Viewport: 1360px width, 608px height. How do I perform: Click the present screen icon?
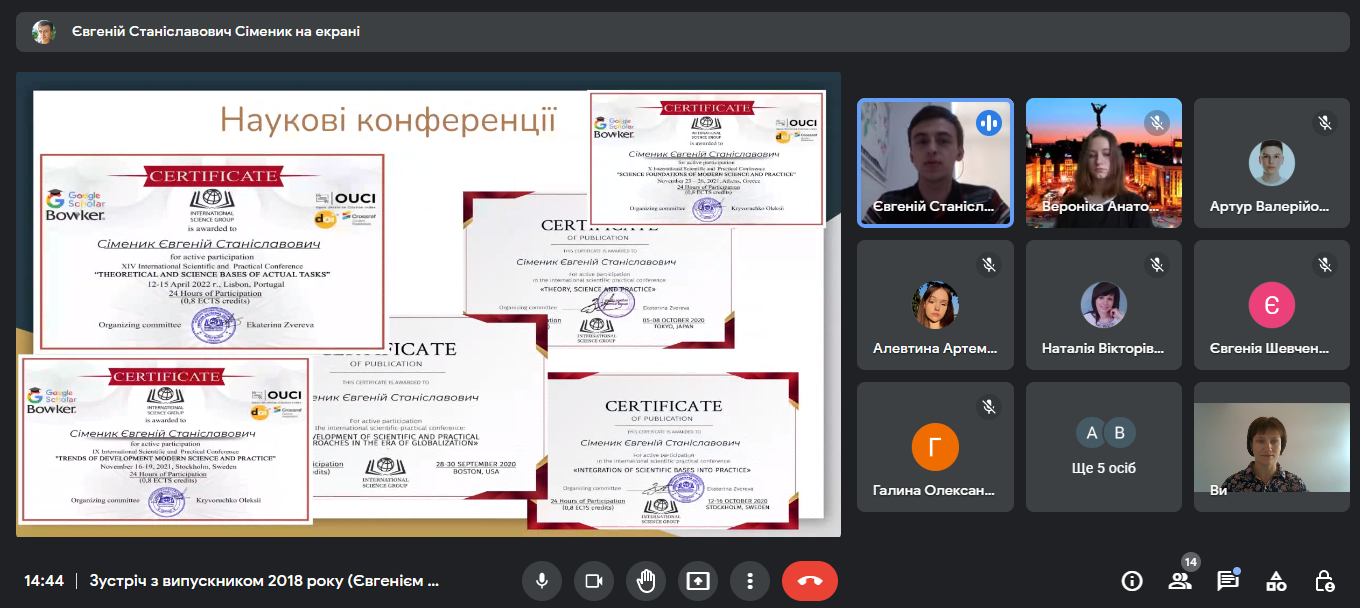pyautogui.click(x=698, y=581)
